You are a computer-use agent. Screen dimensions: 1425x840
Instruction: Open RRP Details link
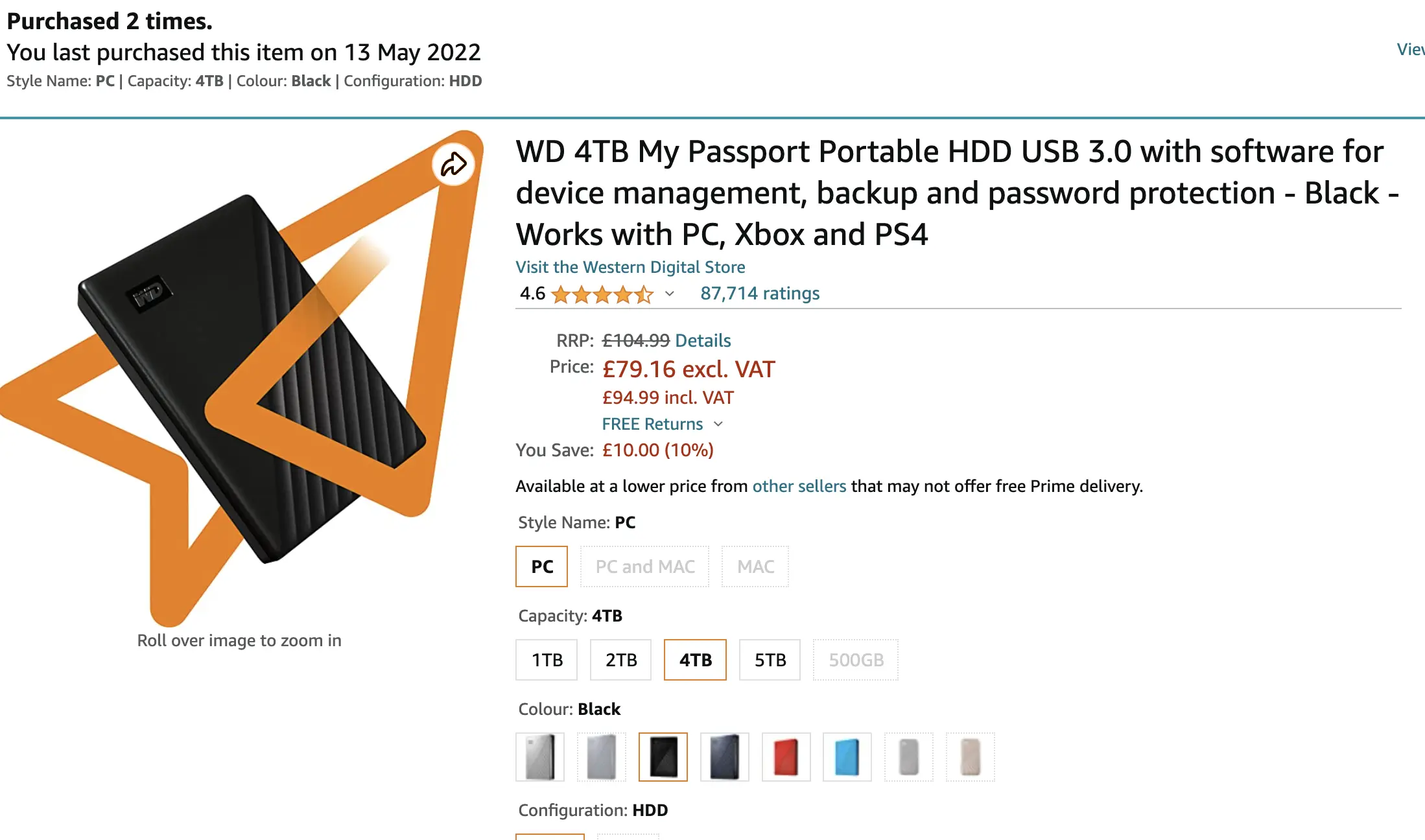coord(703,340)
